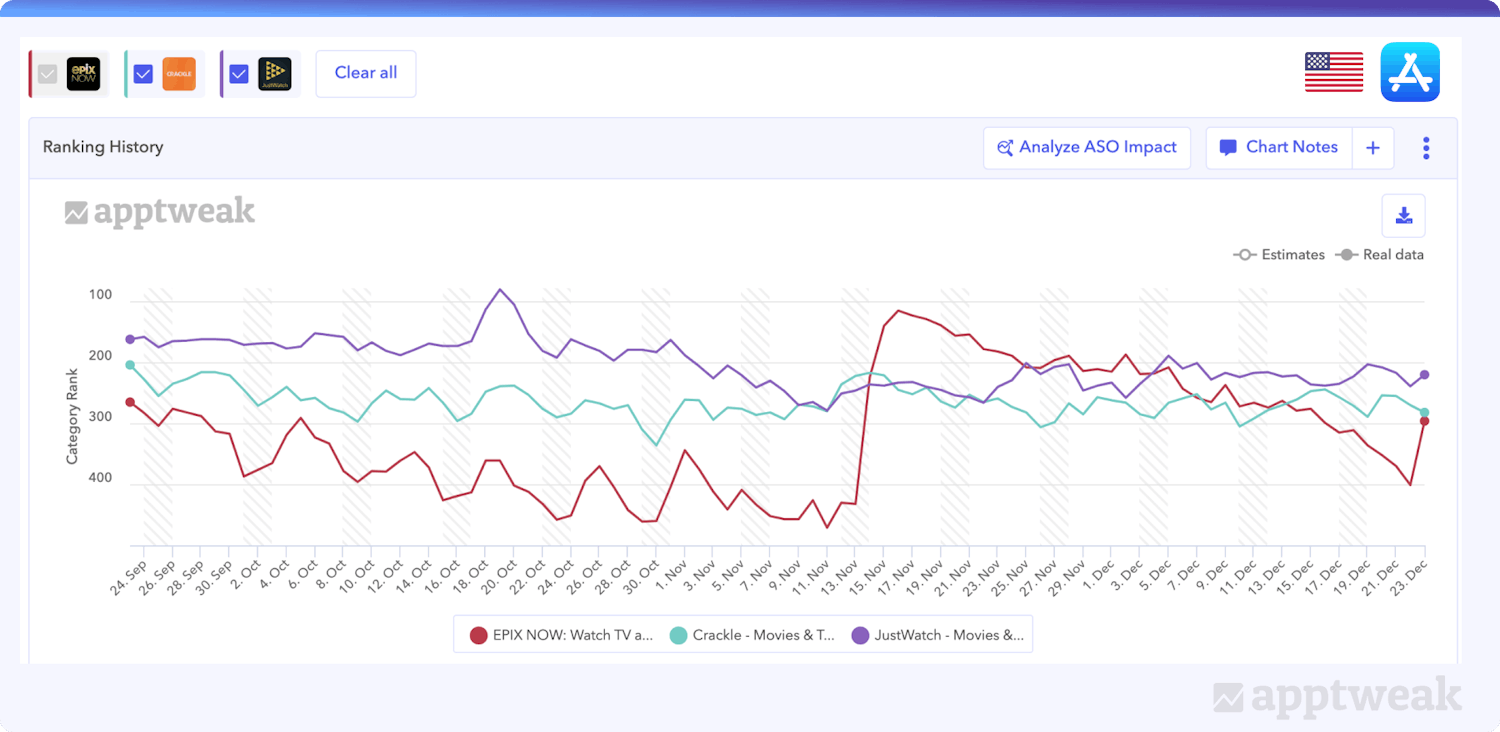Screen dimensions: 1500x732
Task: Click the Clear all button
Action: coord(366,74)
